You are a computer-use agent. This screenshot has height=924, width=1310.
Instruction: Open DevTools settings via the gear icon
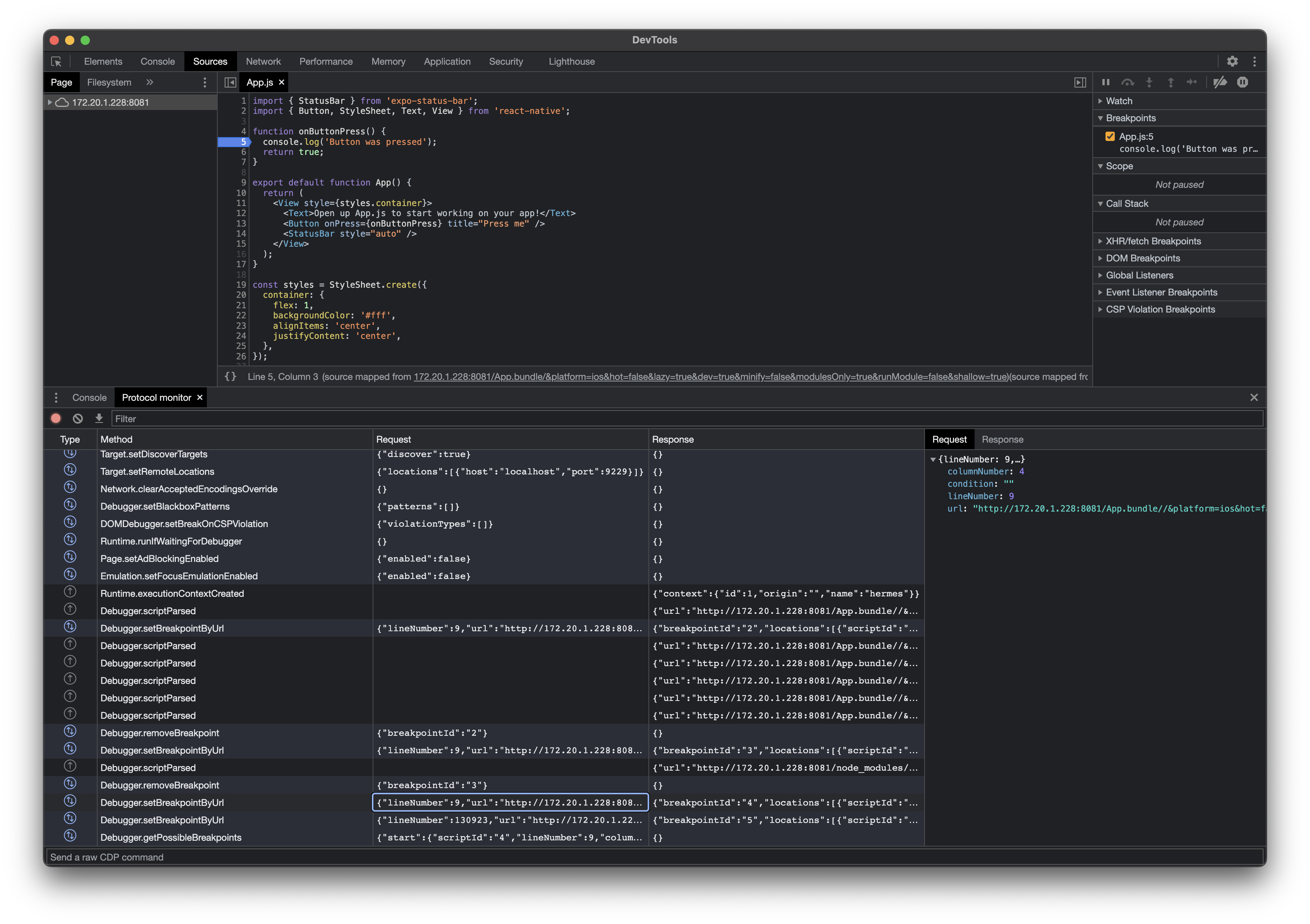pyautogui.click(x=1233, y=61)
